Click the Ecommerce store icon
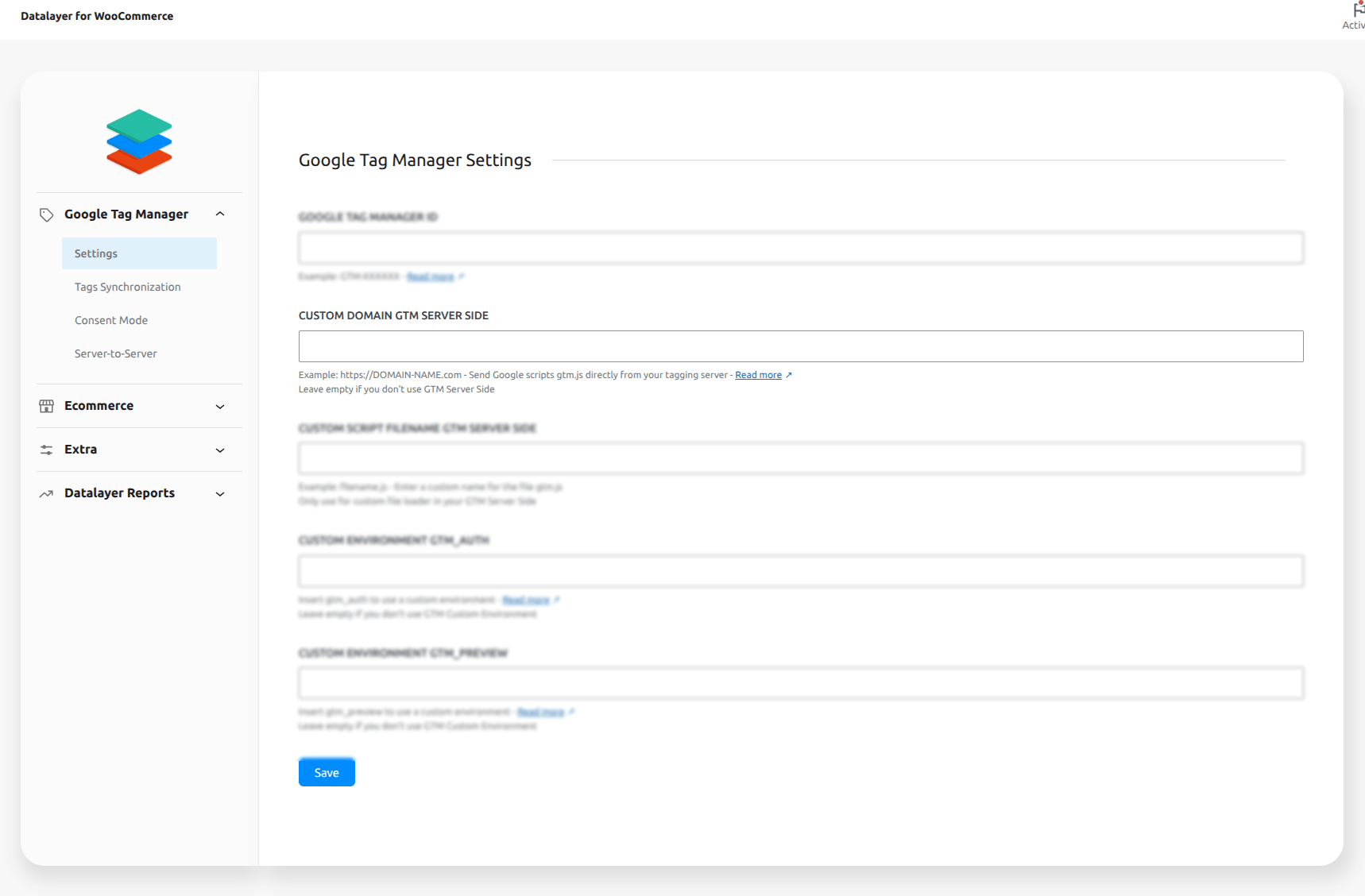The image size is (1365, 896). [46, 406]
